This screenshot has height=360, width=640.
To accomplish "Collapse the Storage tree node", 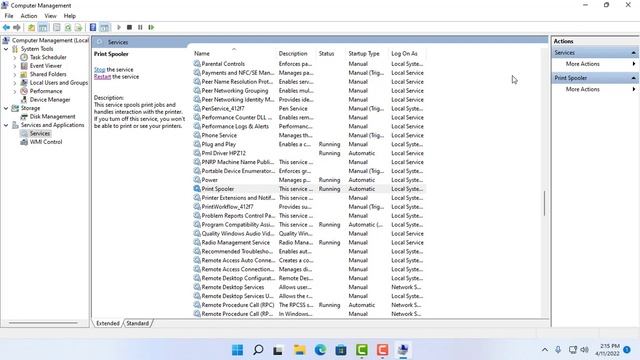I will (6, 108).
